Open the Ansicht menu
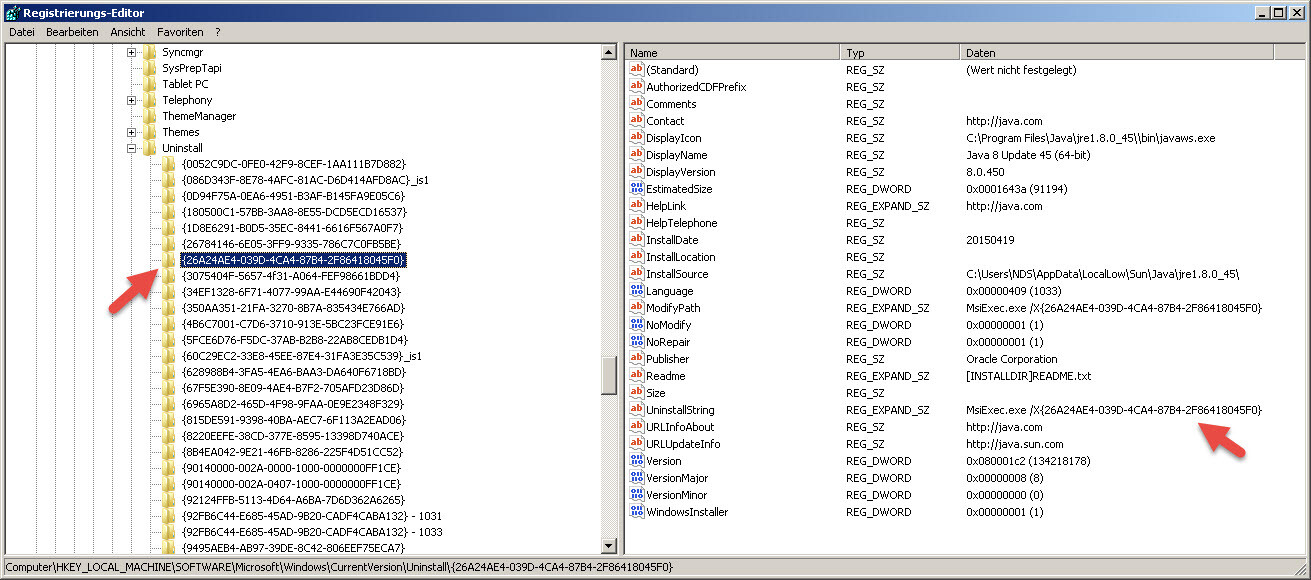 point(128,32)
